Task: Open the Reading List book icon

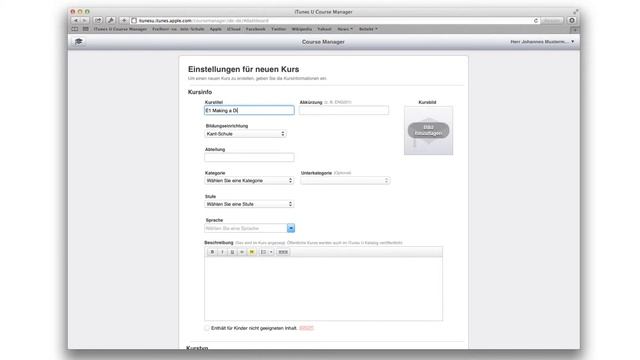Action: 75,29
